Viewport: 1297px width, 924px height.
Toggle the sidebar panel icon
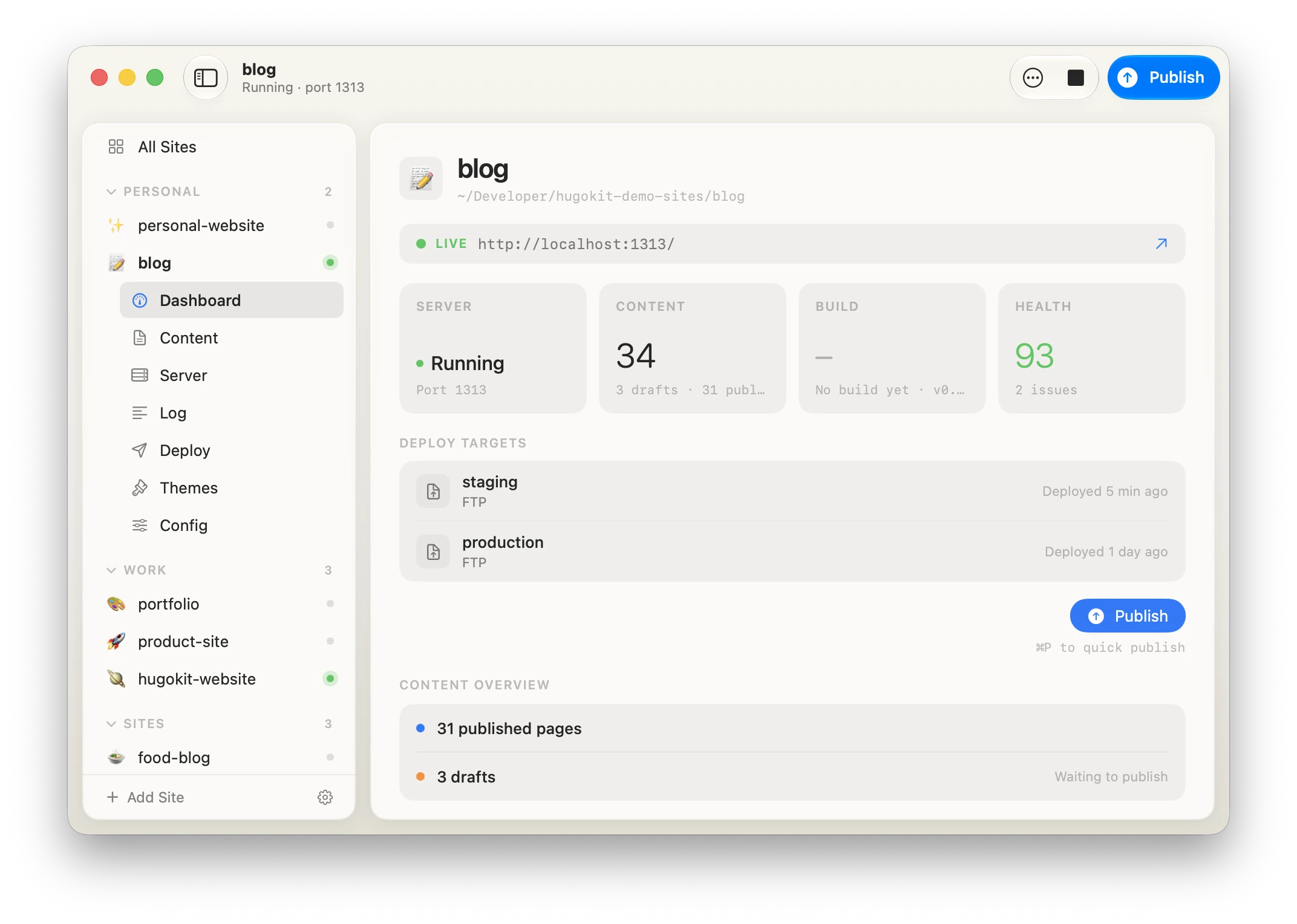206,77
